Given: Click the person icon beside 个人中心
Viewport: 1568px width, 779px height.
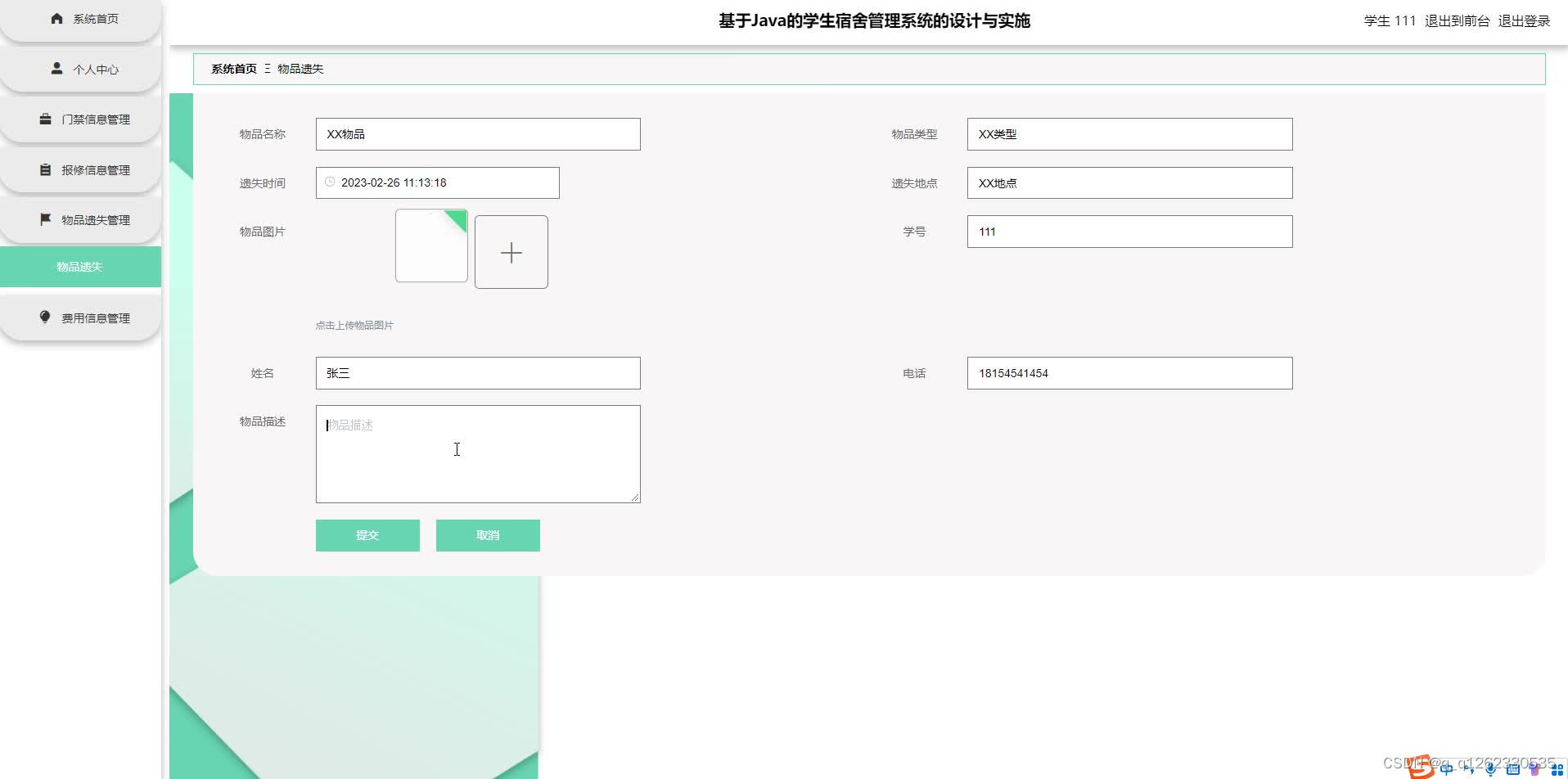Looking at the screenshot, I should (x=56, y=69).
